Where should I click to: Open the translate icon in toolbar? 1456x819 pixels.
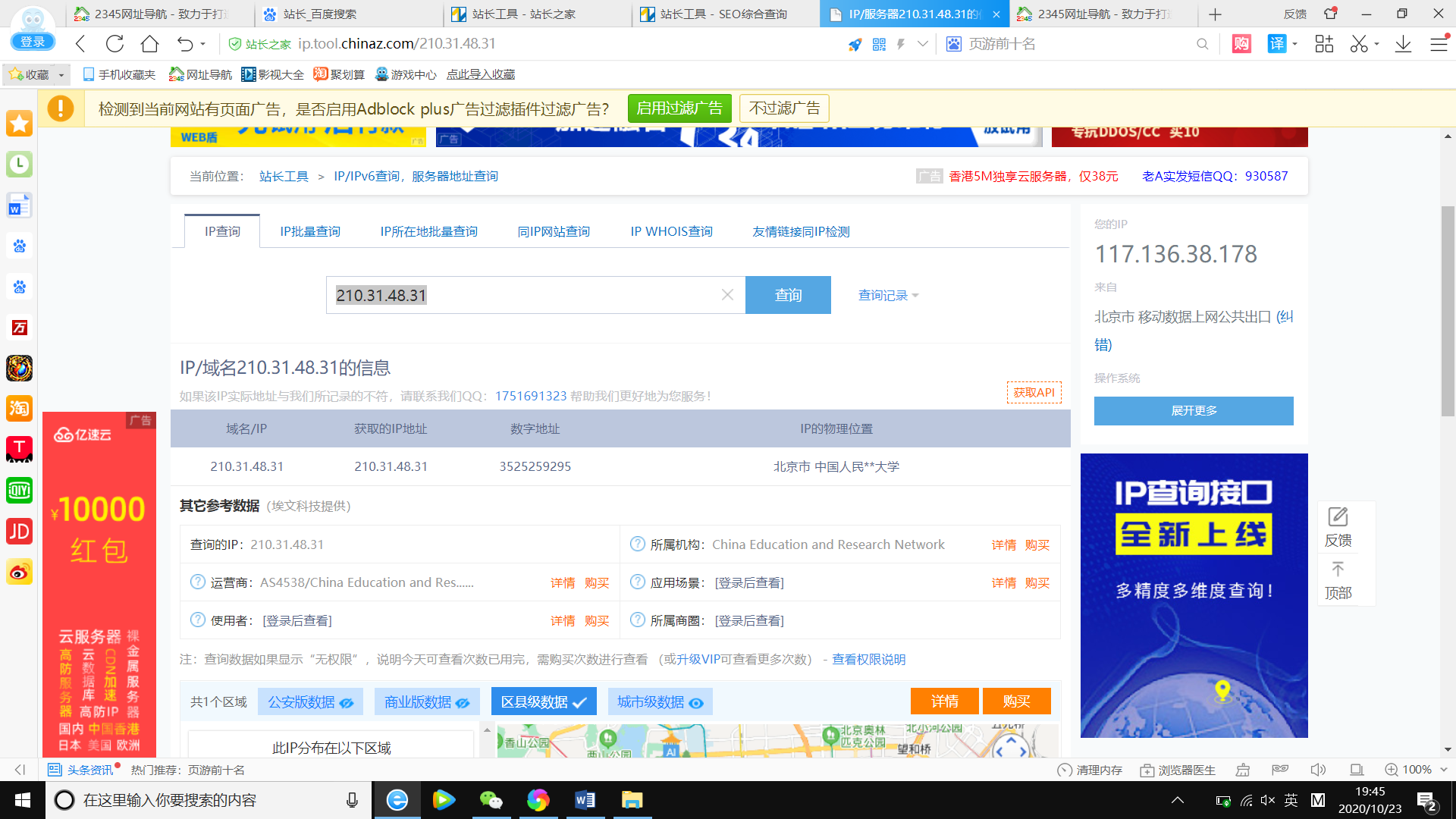tap(1277, 44)
